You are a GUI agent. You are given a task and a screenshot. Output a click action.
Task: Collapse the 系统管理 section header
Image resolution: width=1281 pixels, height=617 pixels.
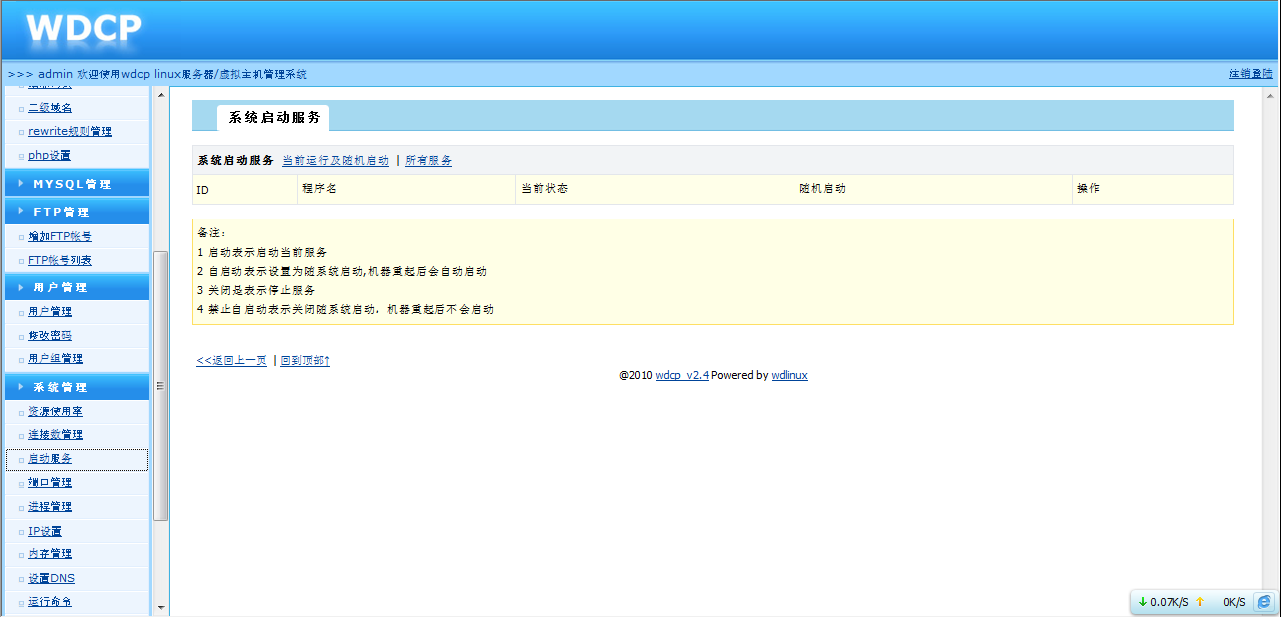[77, 387]
